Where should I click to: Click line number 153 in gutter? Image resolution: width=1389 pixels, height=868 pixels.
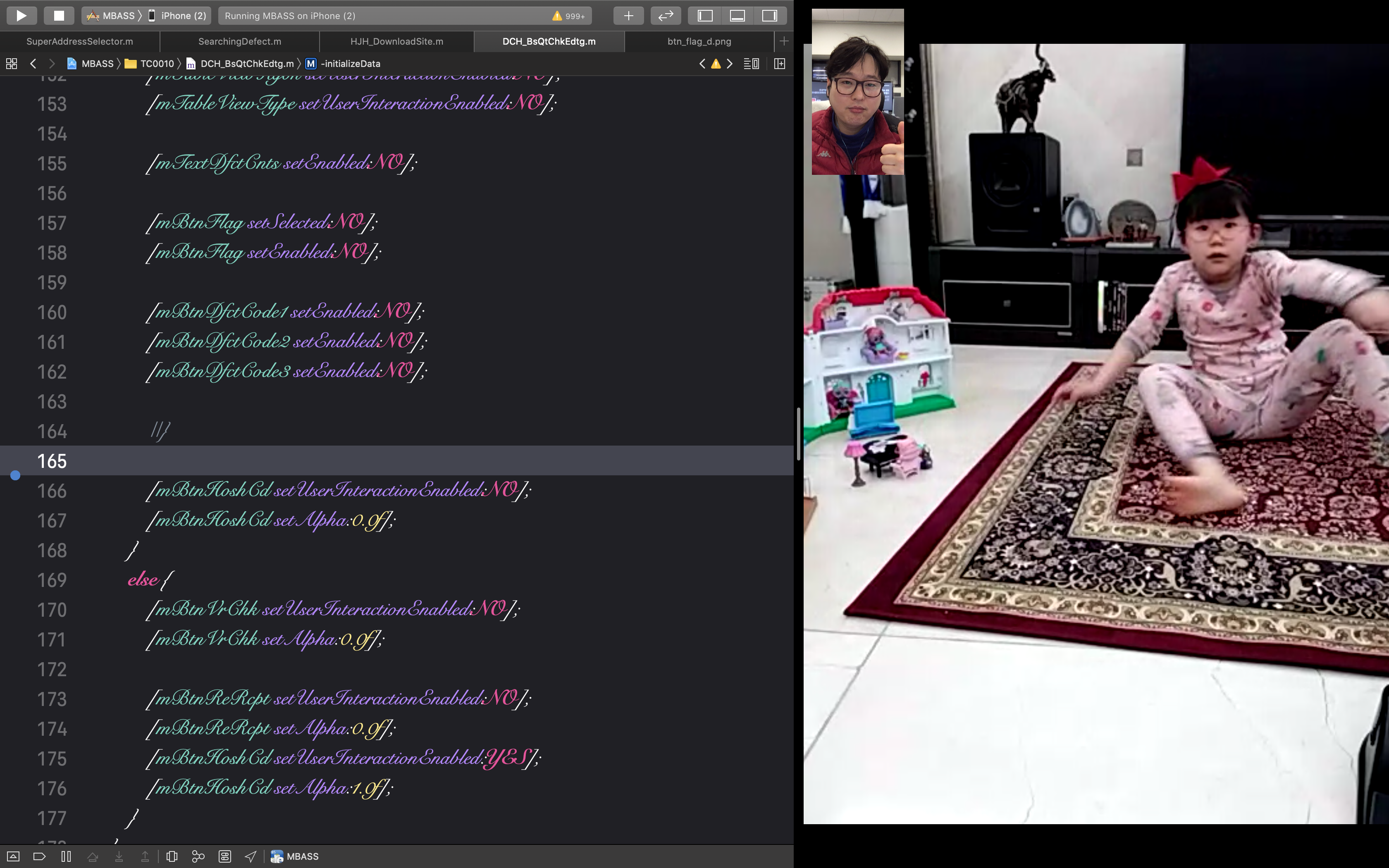[52, 105]
